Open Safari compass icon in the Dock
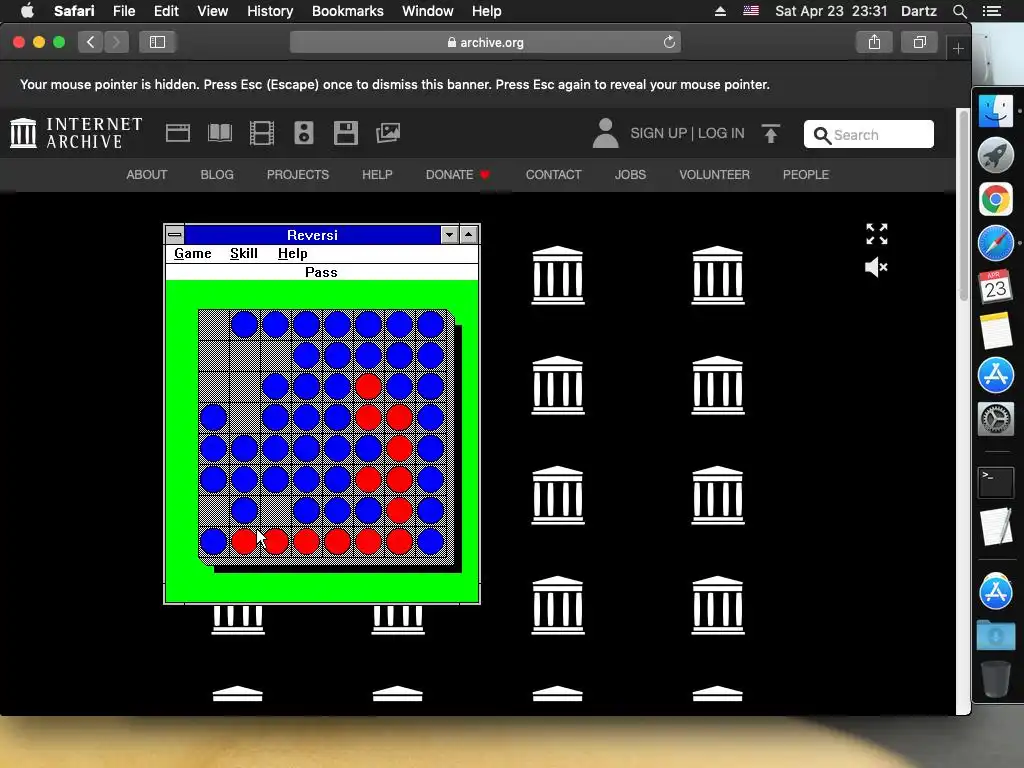1024x768 pixels. (995, 243)
